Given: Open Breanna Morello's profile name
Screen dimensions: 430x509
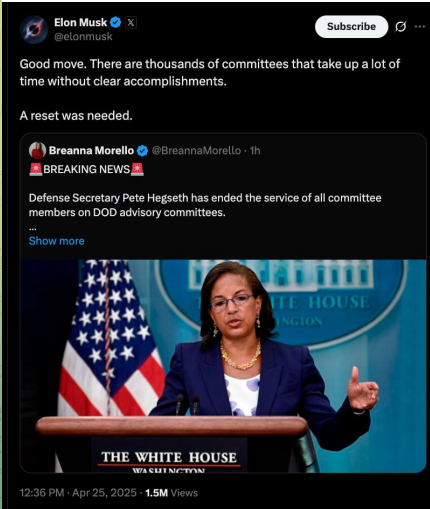Looking at the screenshot, I should tap(91, 151).
